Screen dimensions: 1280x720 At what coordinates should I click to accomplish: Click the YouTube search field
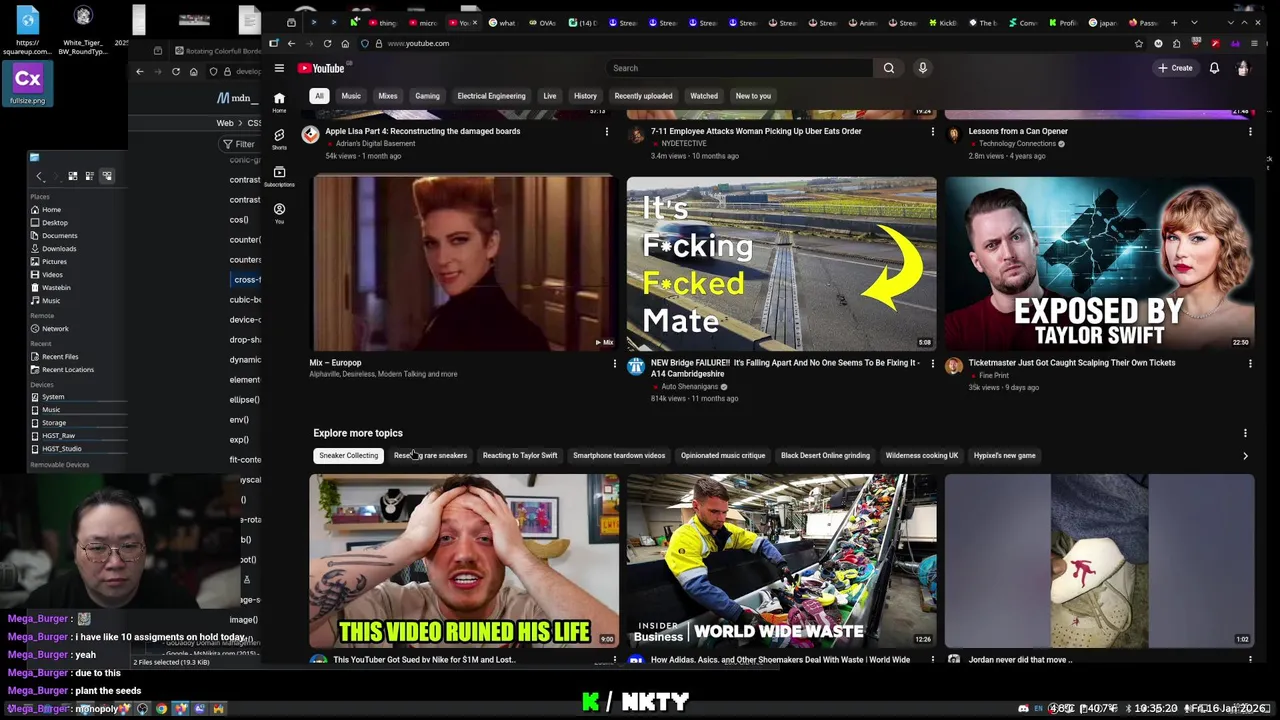(x=740, y=68)
